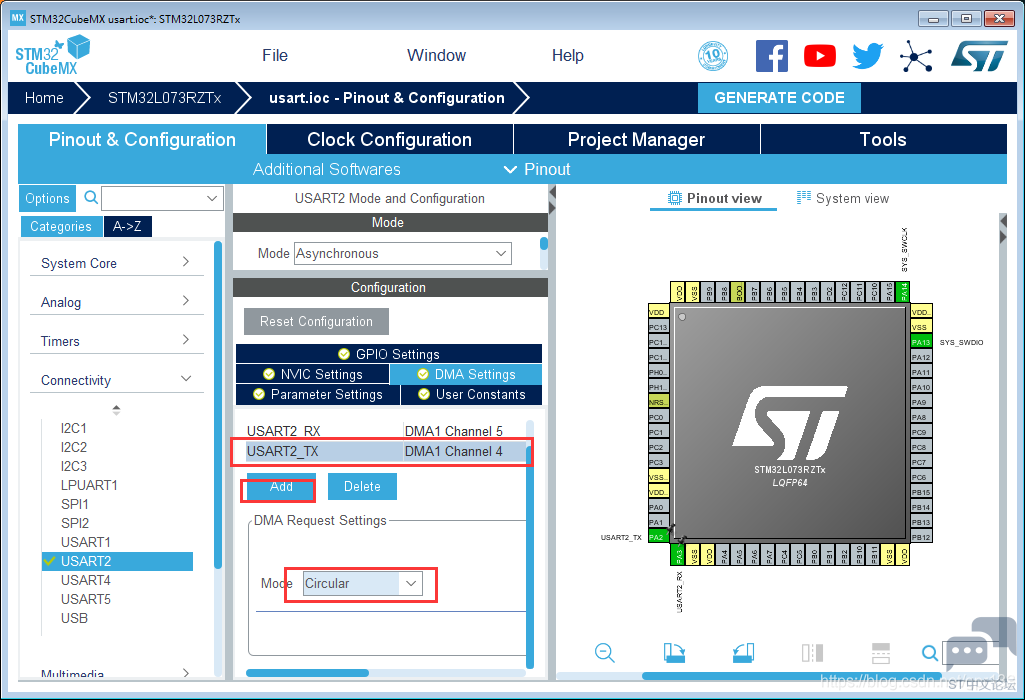
Task: Select green PA13 pin on chip
Action: [x=921, y=342]
